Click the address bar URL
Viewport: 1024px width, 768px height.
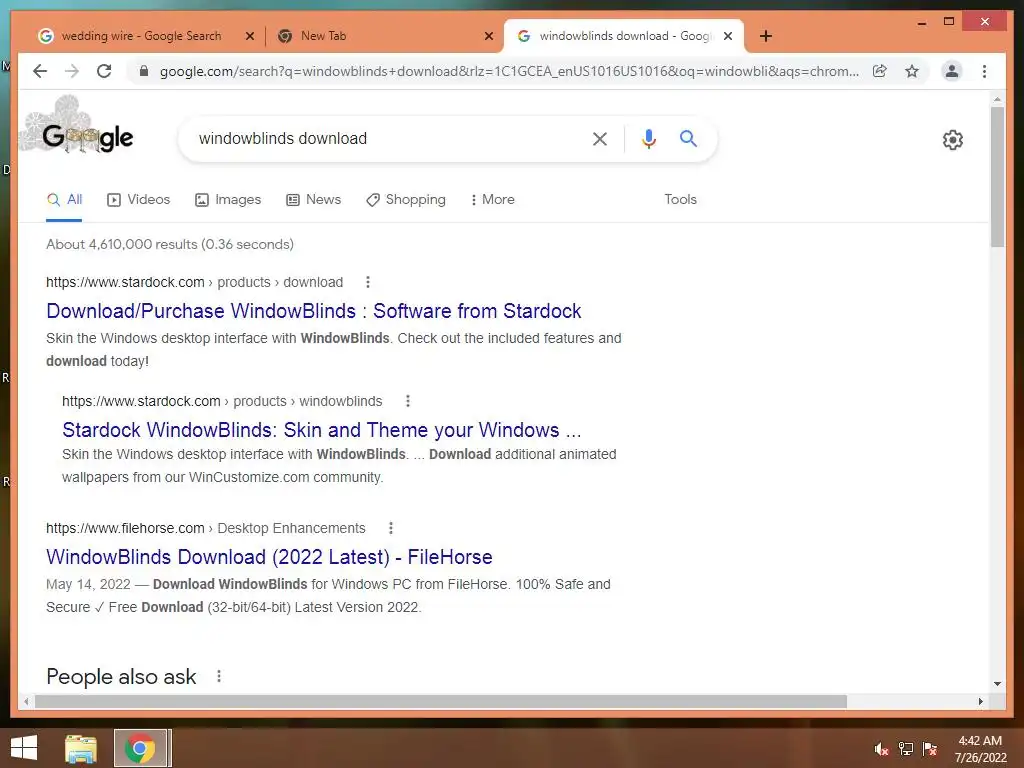pos(509,71)
